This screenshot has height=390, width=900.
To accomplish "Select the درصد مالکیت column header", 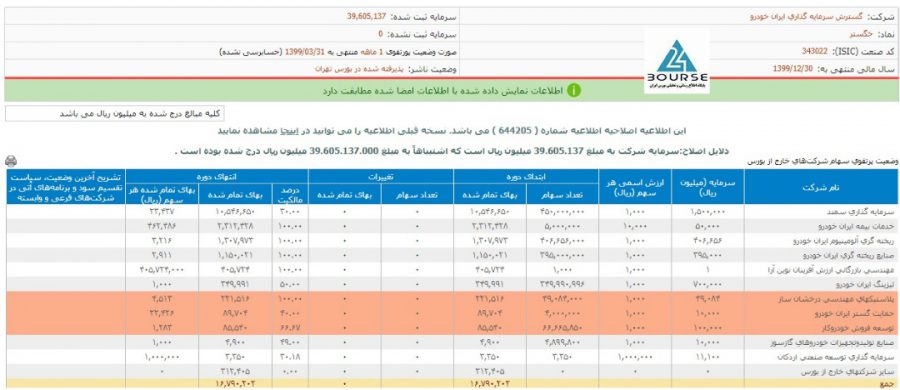I will (290, 194).
